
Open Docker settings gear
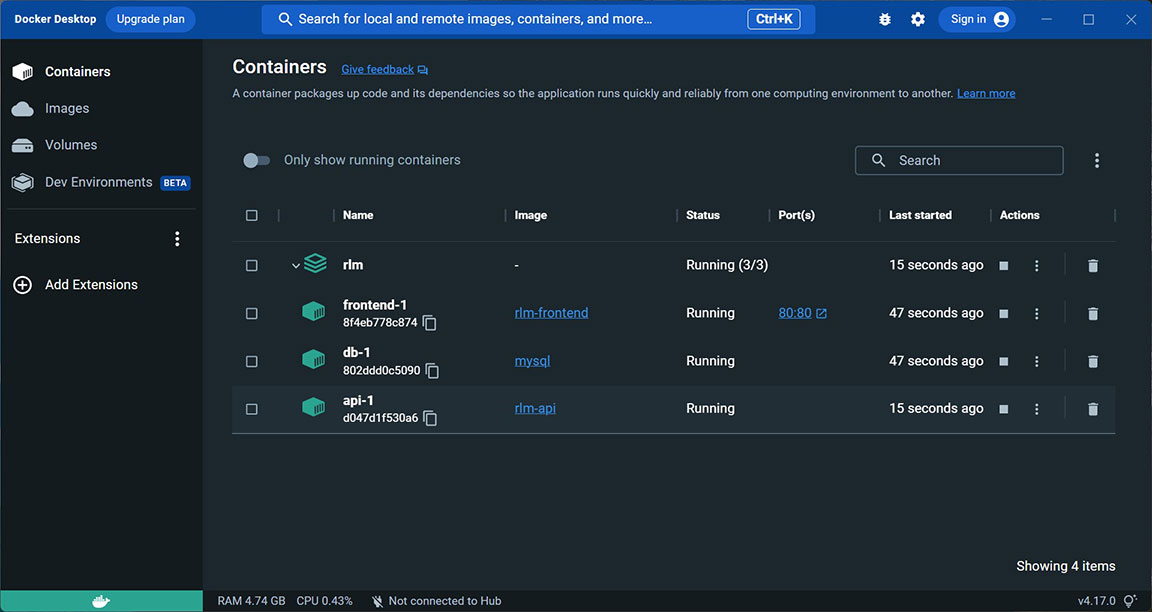918,20
